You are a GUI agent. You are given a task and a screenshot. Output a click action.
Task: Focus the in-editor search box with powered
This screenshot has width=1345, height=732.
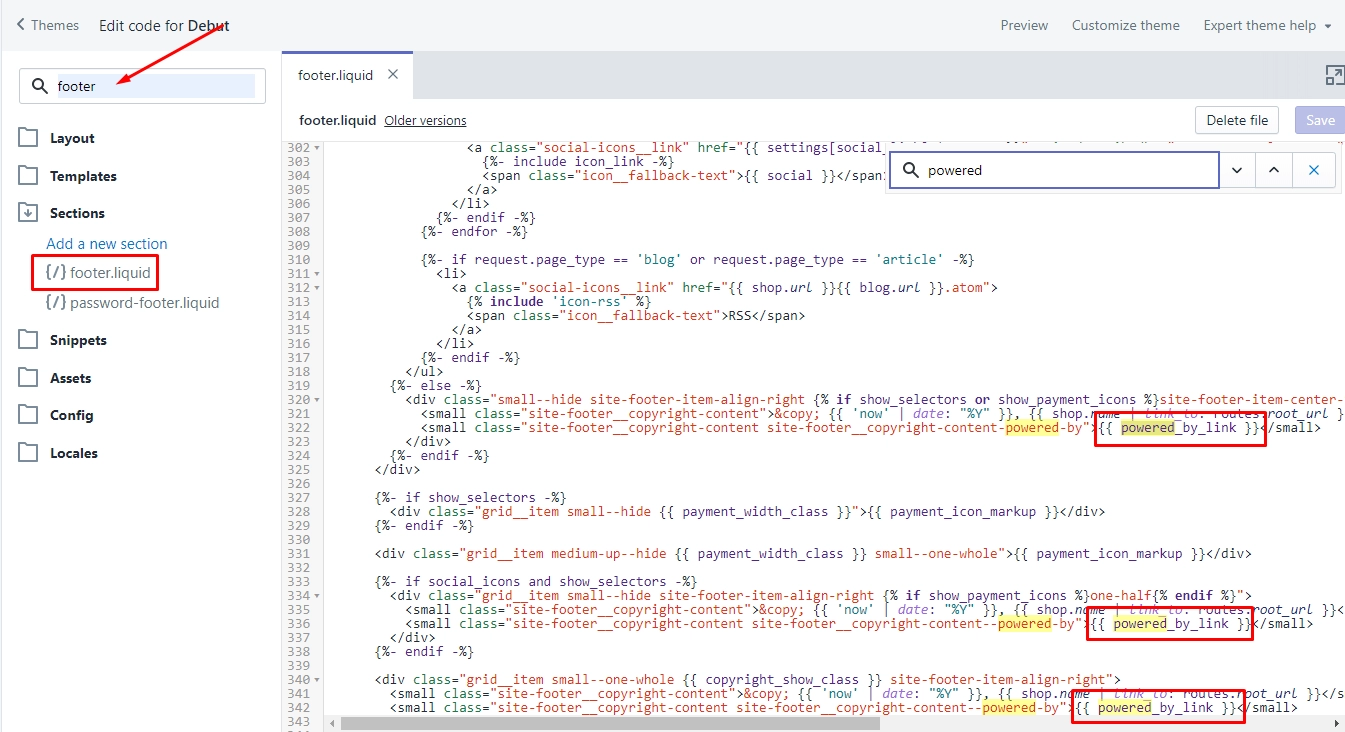click(x=1054, y=170)
